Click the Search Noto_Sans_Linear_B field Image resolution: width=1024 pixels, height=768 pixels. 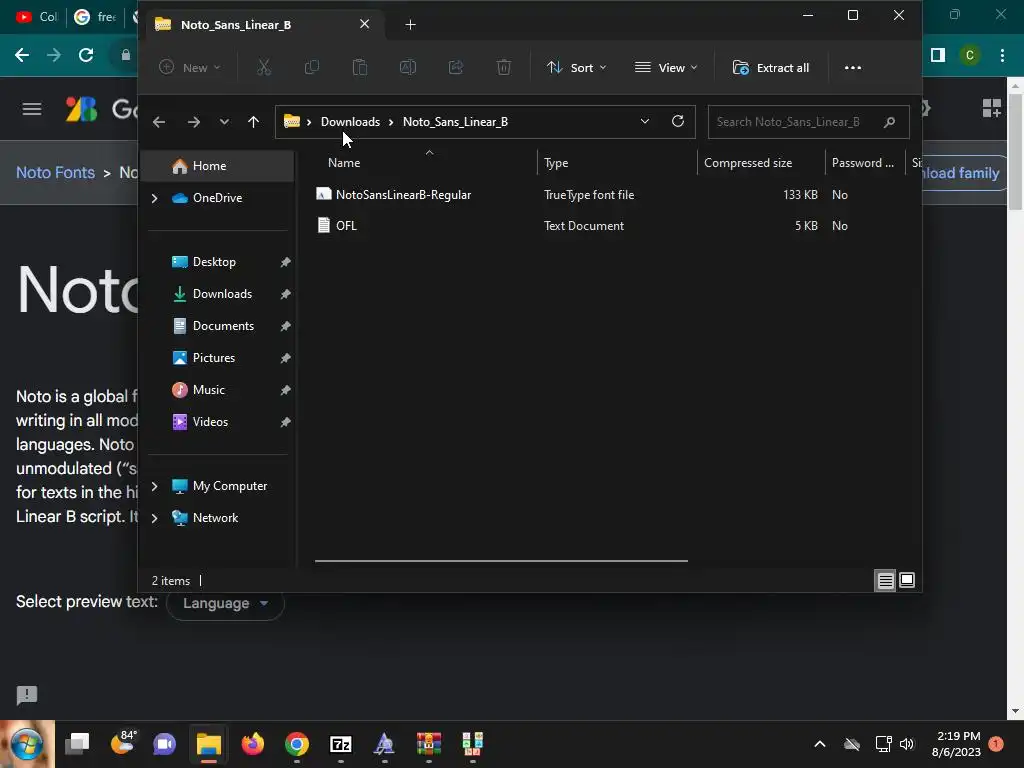(x=808, y=122)
